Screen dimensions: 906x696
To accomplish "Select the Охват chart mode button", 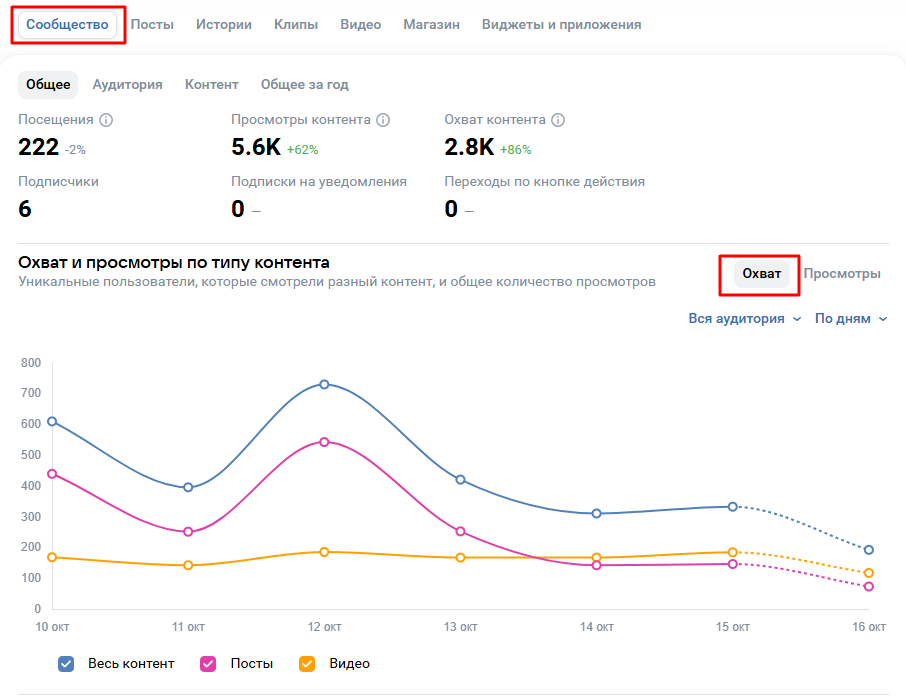I will (x=761, y=274).
